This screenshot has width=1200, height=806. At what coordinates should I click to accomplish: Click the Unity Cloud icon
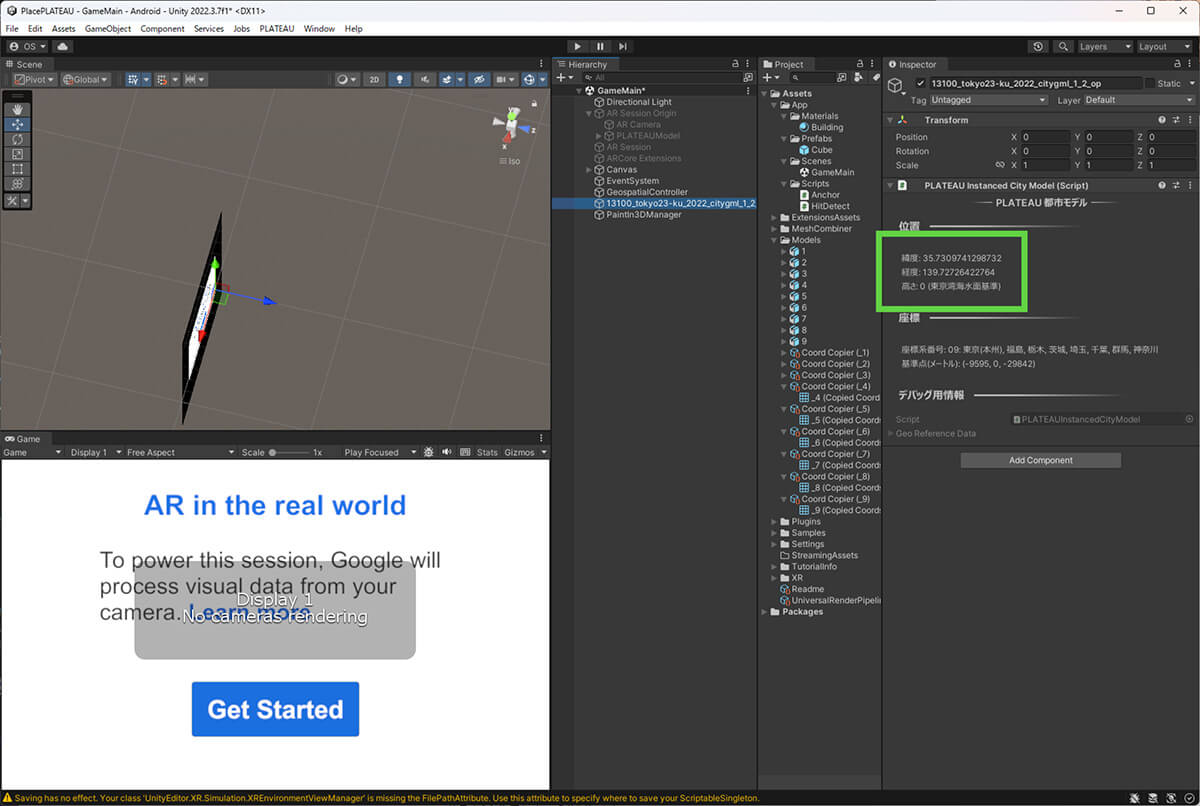[x=63, y=46]
